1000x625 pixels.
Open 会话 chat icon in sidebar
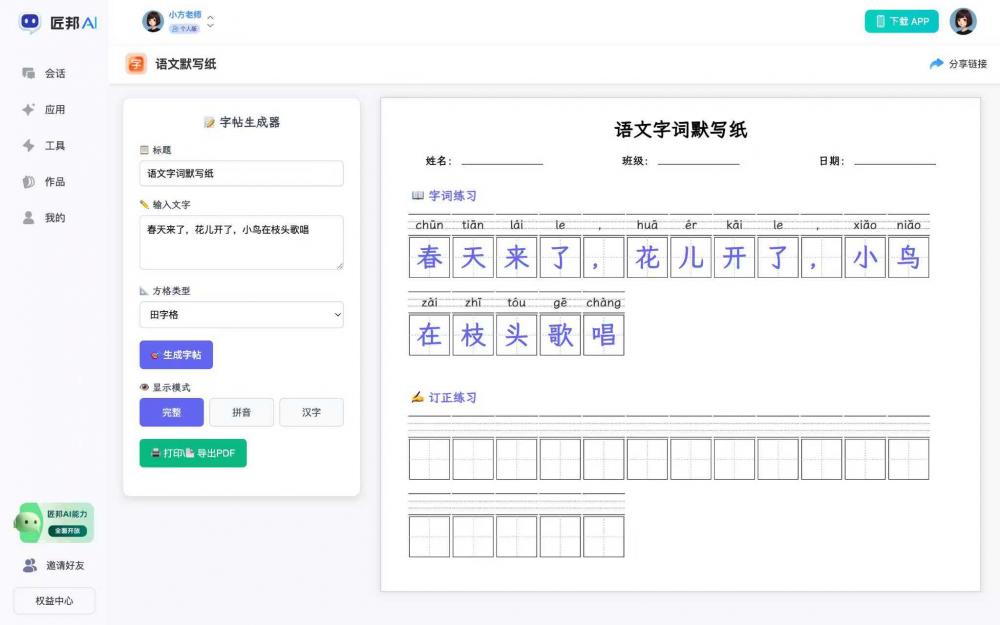click(29, 73)
